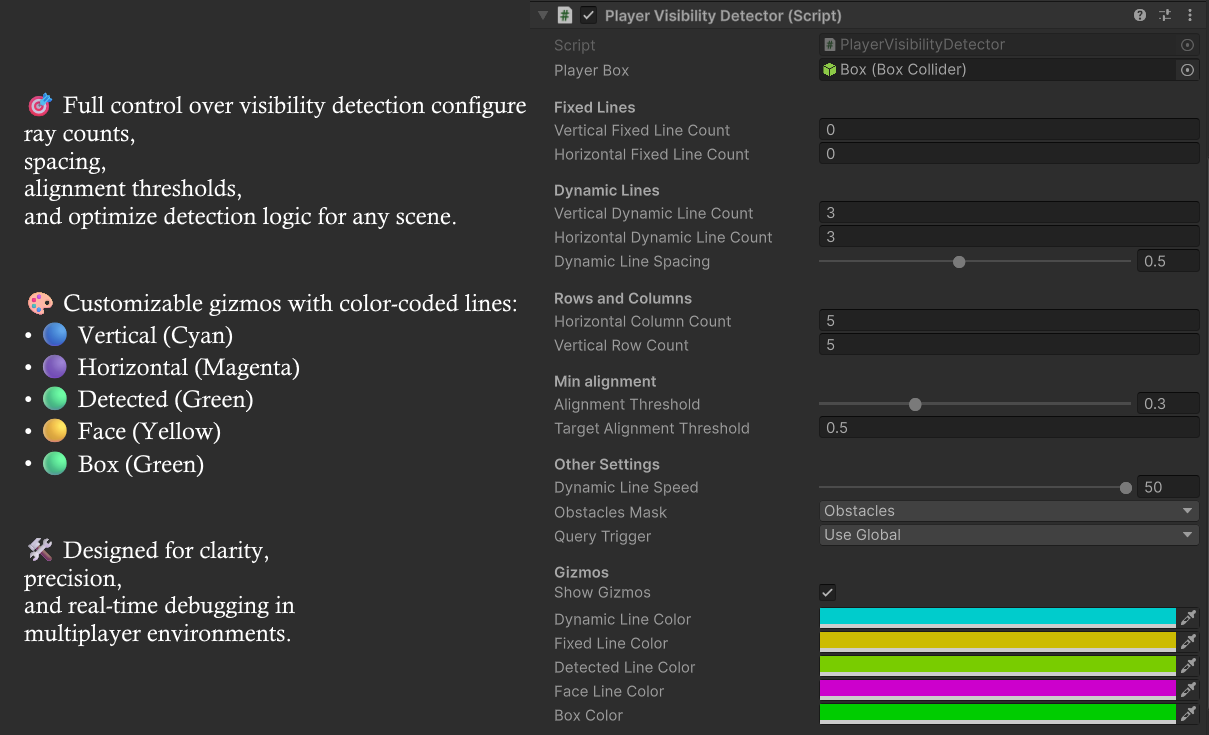Screen dimensions: 1209x735
Task: Open the Obstacles Mask dropdown
Action: point(1007,510)
